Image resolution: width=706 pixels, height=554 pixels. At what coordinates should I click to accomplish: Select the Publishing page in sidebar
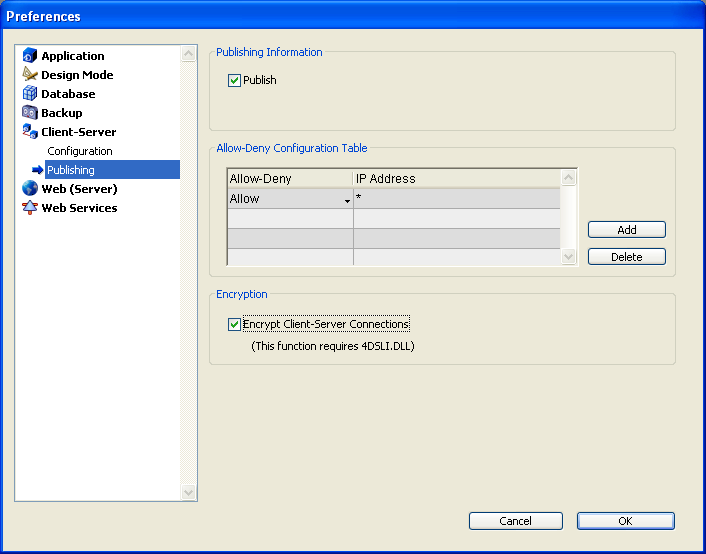(x=71, y=170)
